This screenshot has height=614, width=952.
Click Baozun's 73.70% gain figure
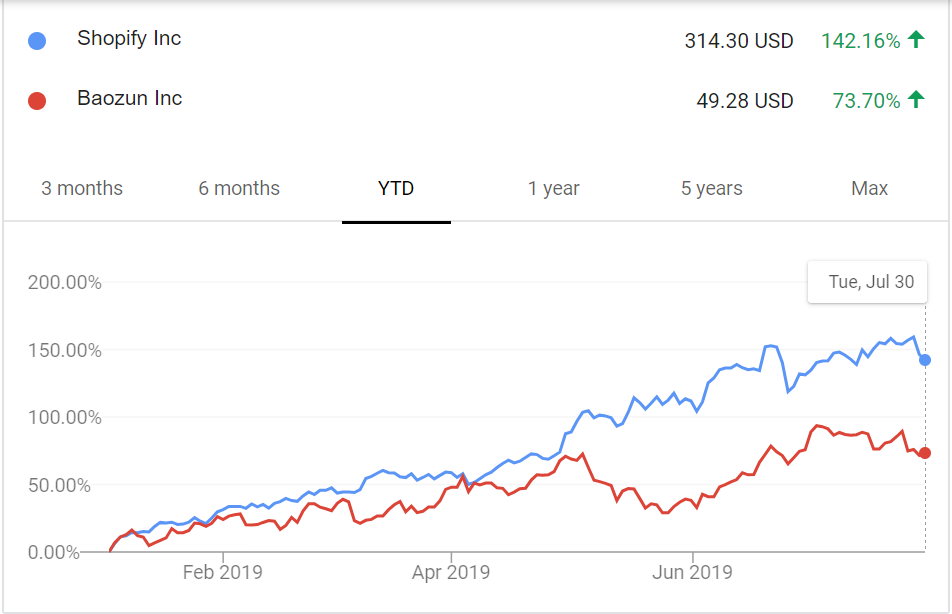[x=866, y=101]
